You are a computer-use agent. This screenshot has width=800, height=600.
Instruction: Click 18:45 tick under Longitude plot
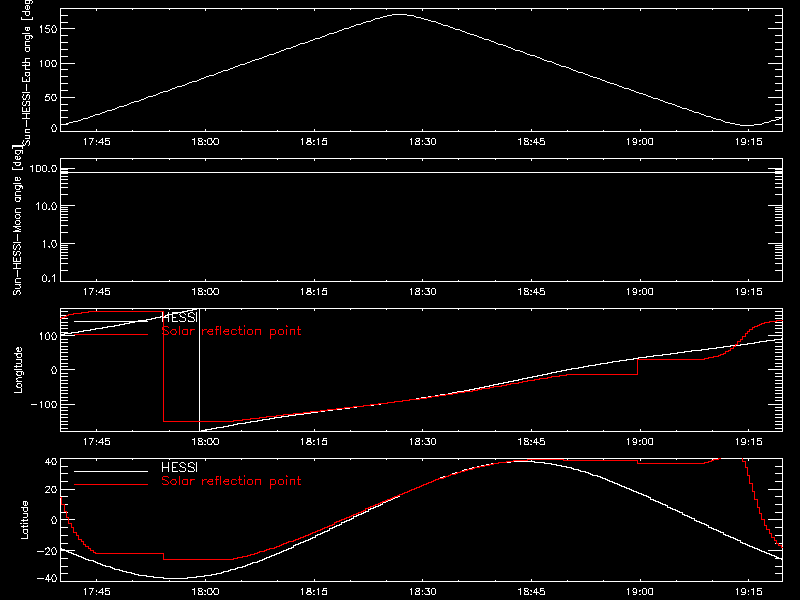(531, 442)
